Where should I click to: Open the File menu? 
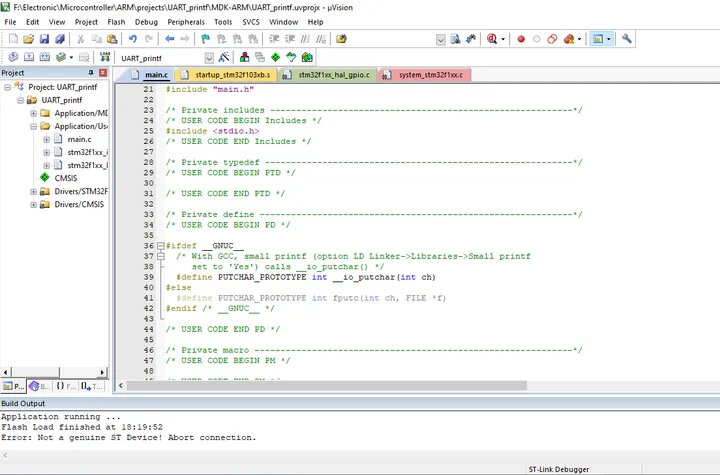[10, 22]
